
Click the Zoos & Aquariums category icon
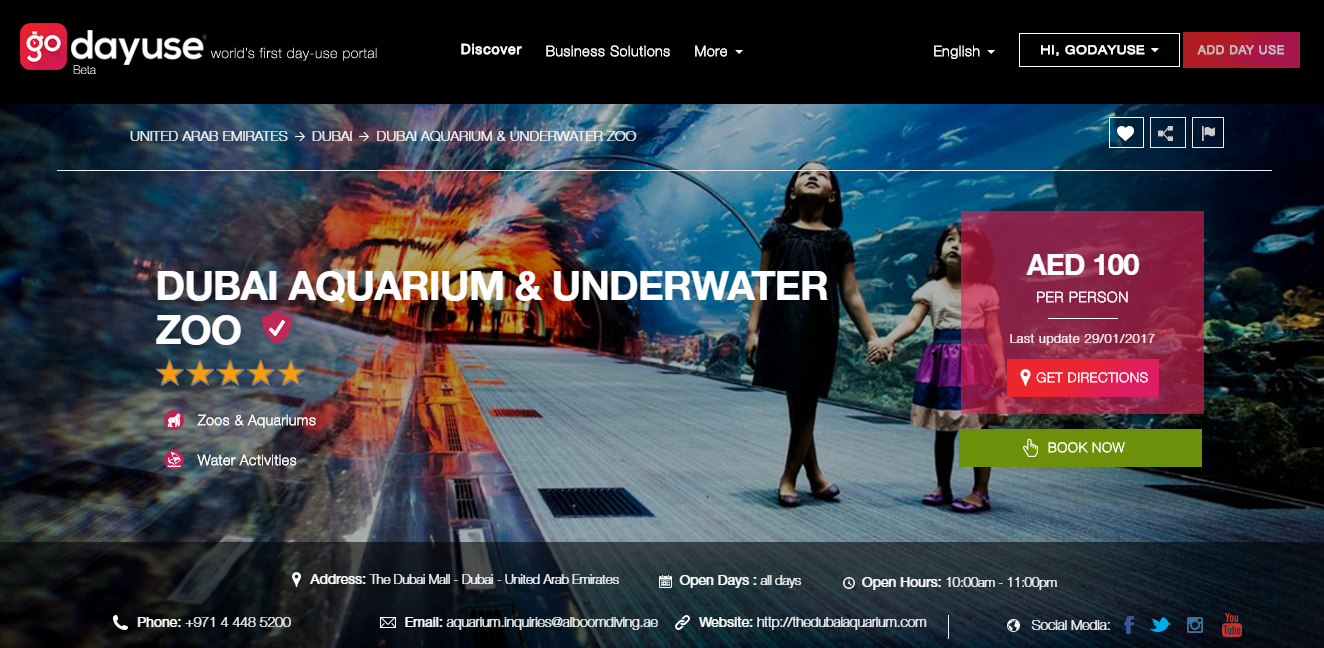pos(174,421)
